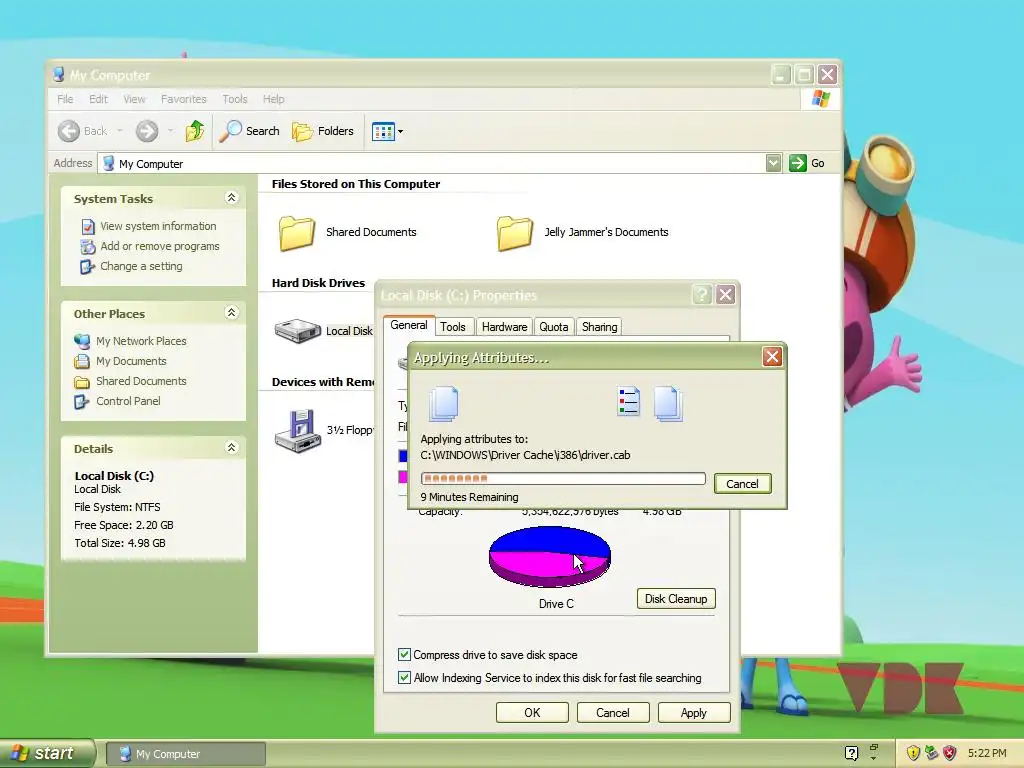Click Change a setting link
The height and width of the screenshot is (768, 1024).
(x=141, y=266)
